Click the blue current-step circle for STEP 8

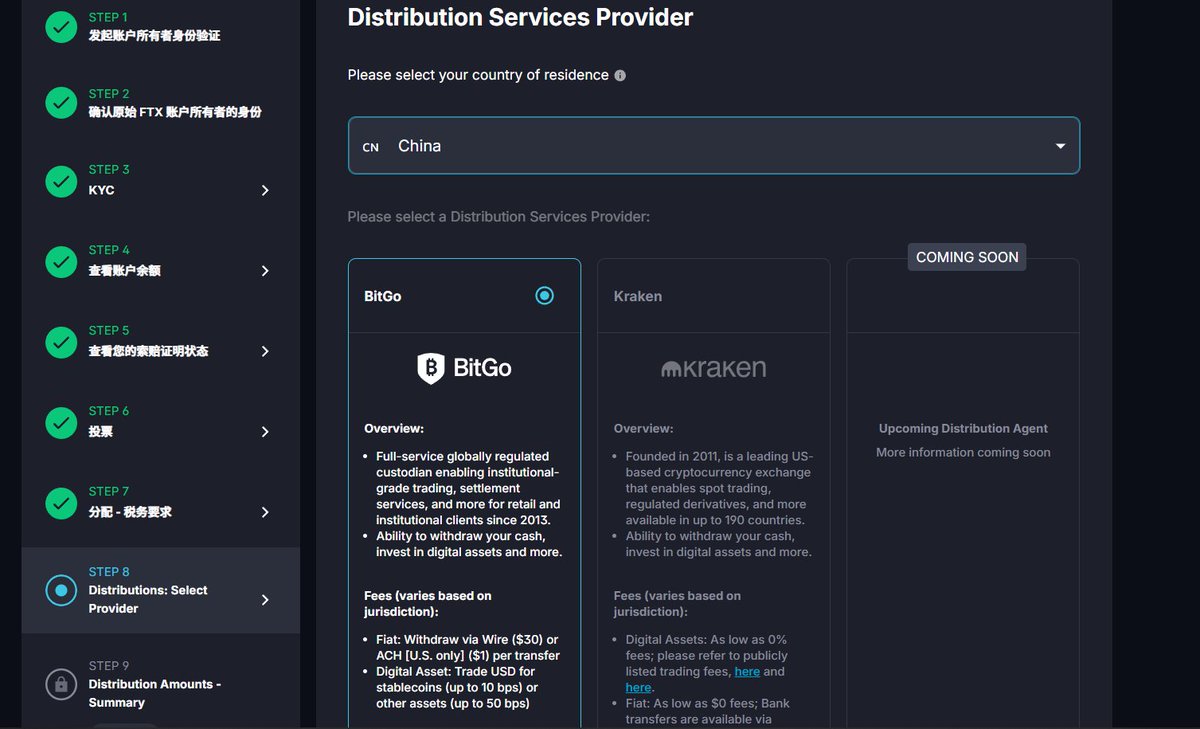click(x=61, y=590)
